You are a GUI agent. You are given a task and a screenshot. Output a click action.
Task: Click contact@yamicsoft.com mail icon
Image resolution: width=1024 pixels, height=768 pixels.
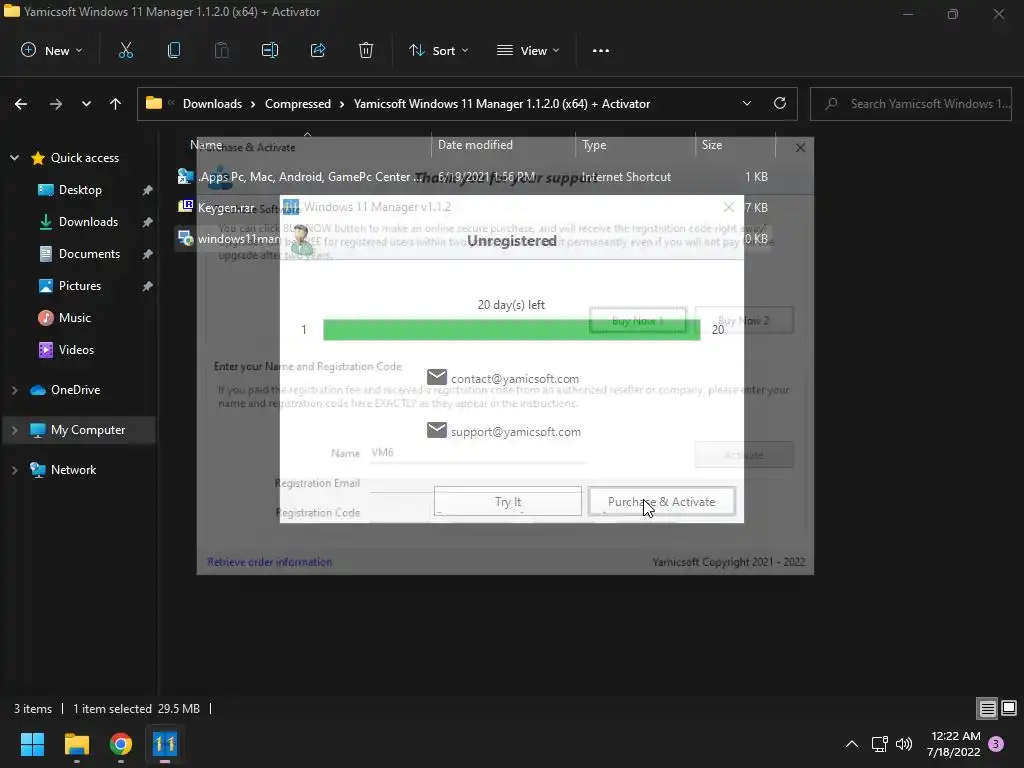[x=436, y=377]
